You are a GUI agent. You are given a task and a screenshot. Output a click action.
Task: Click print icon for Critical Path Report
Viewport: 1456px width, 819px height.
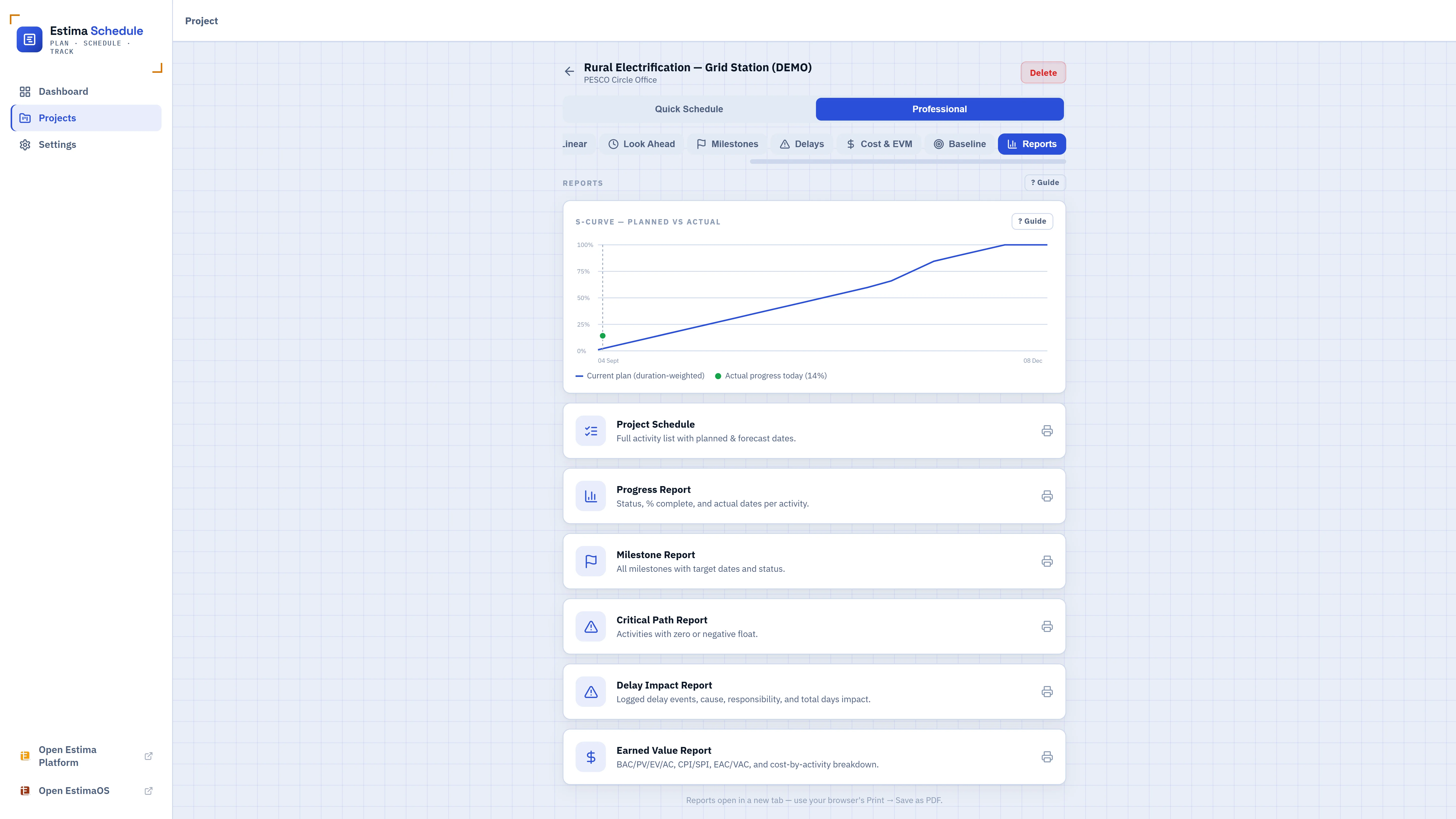click(x=1047, y=626)
